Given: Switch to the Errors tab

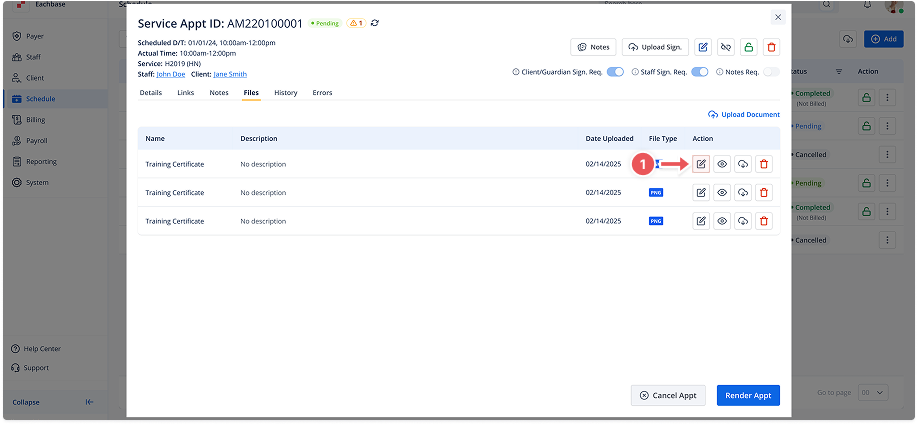Looking at the screenshot, I should coord(322,92).
